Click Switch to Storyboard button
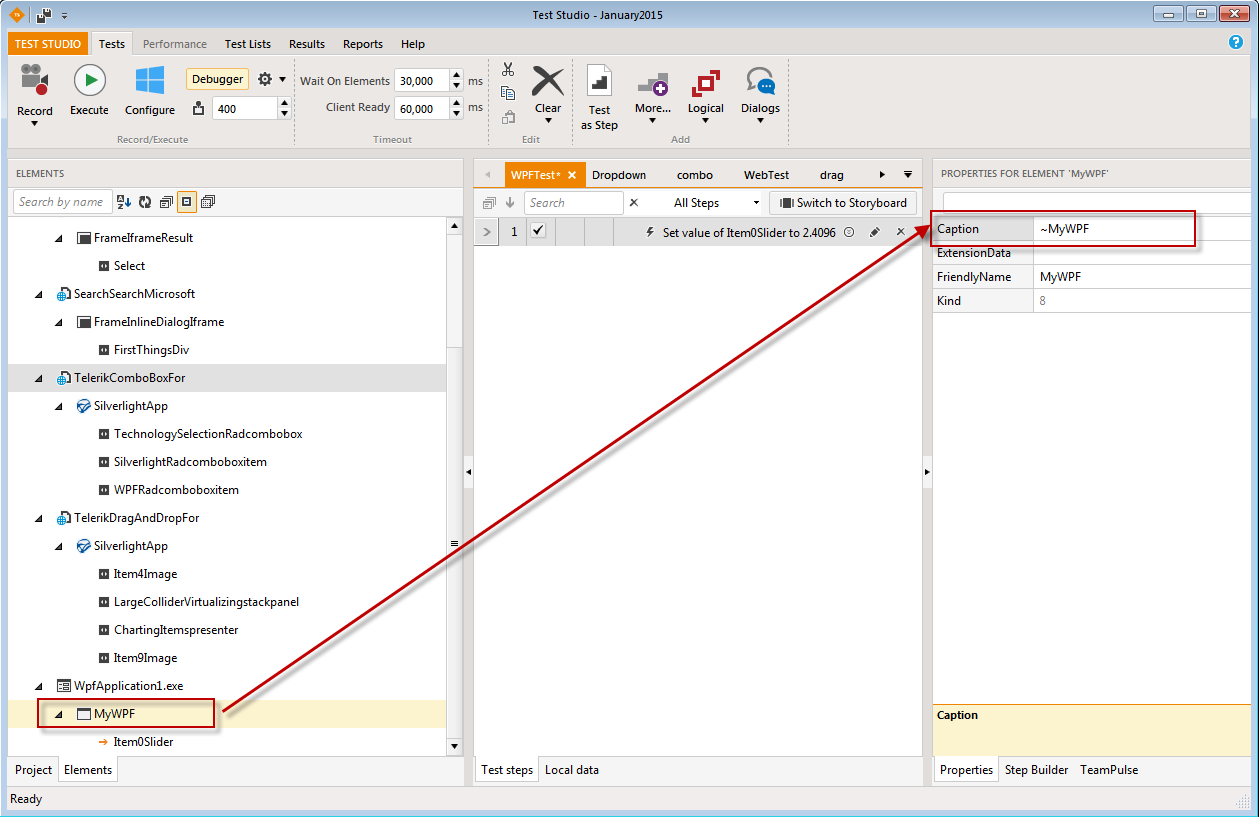Screen dimensions: 1259x817 pos(842,203)
